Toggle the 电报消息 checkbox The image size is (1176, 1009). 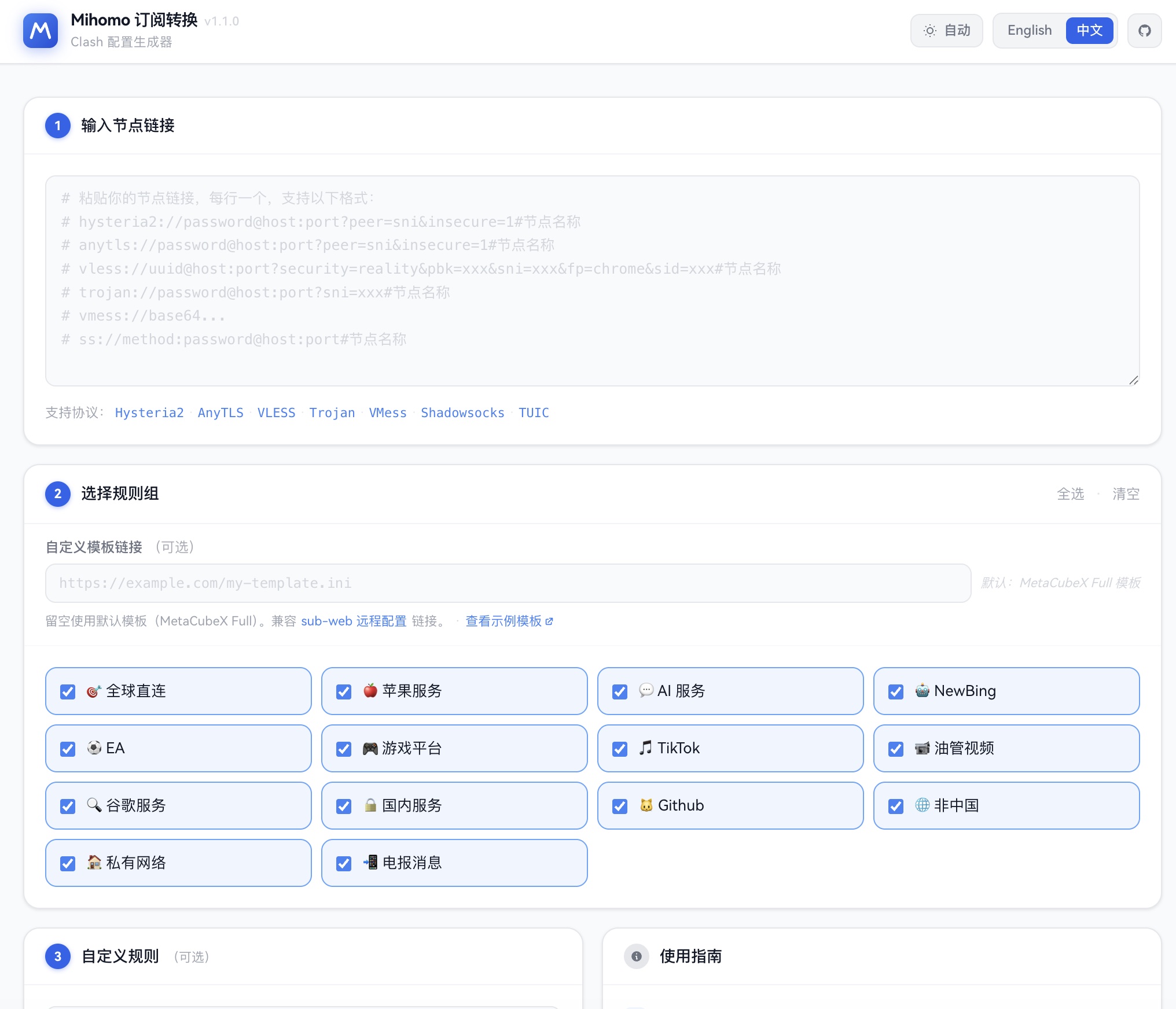point(344,863)
